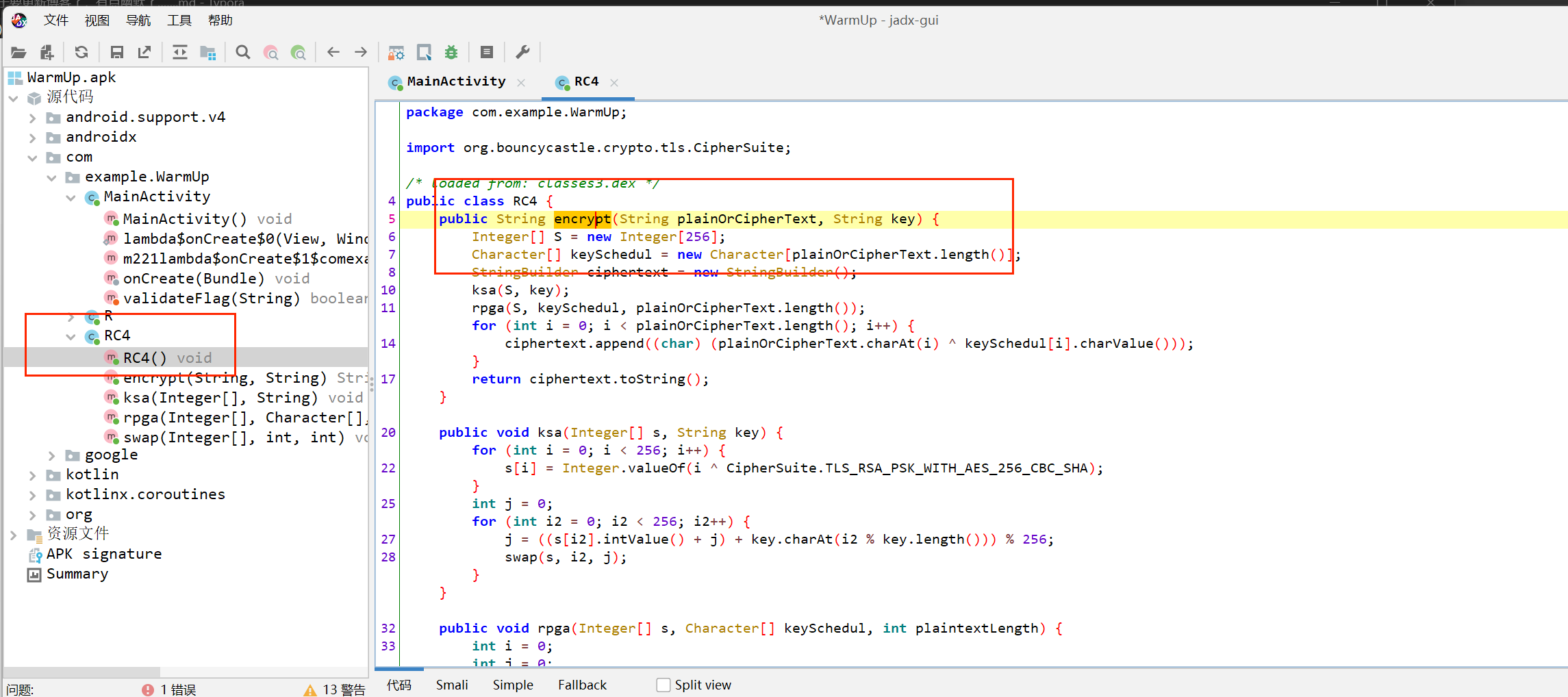Toggle the deobfuscation toolbar icon
Image resolution: width=1568 pixels, height=697 pixels.
pyautogui.click(x=396, y=52)
